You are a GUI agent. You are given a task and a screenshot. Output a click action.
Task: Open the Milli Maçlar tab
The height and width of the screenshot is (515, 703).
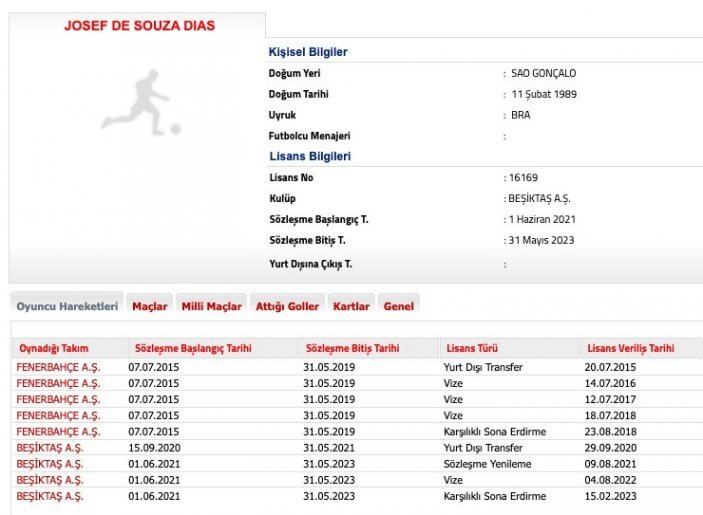click(x=211, y=306)
